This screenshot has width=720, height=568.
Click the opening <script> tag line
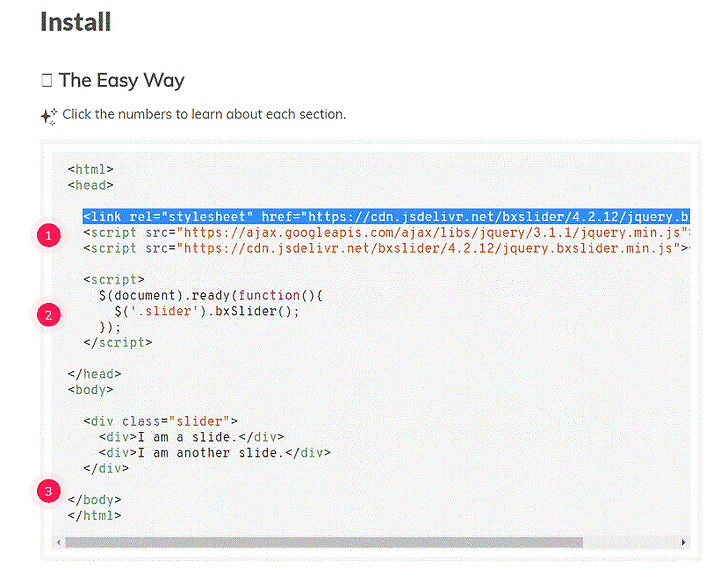[114, 280]
